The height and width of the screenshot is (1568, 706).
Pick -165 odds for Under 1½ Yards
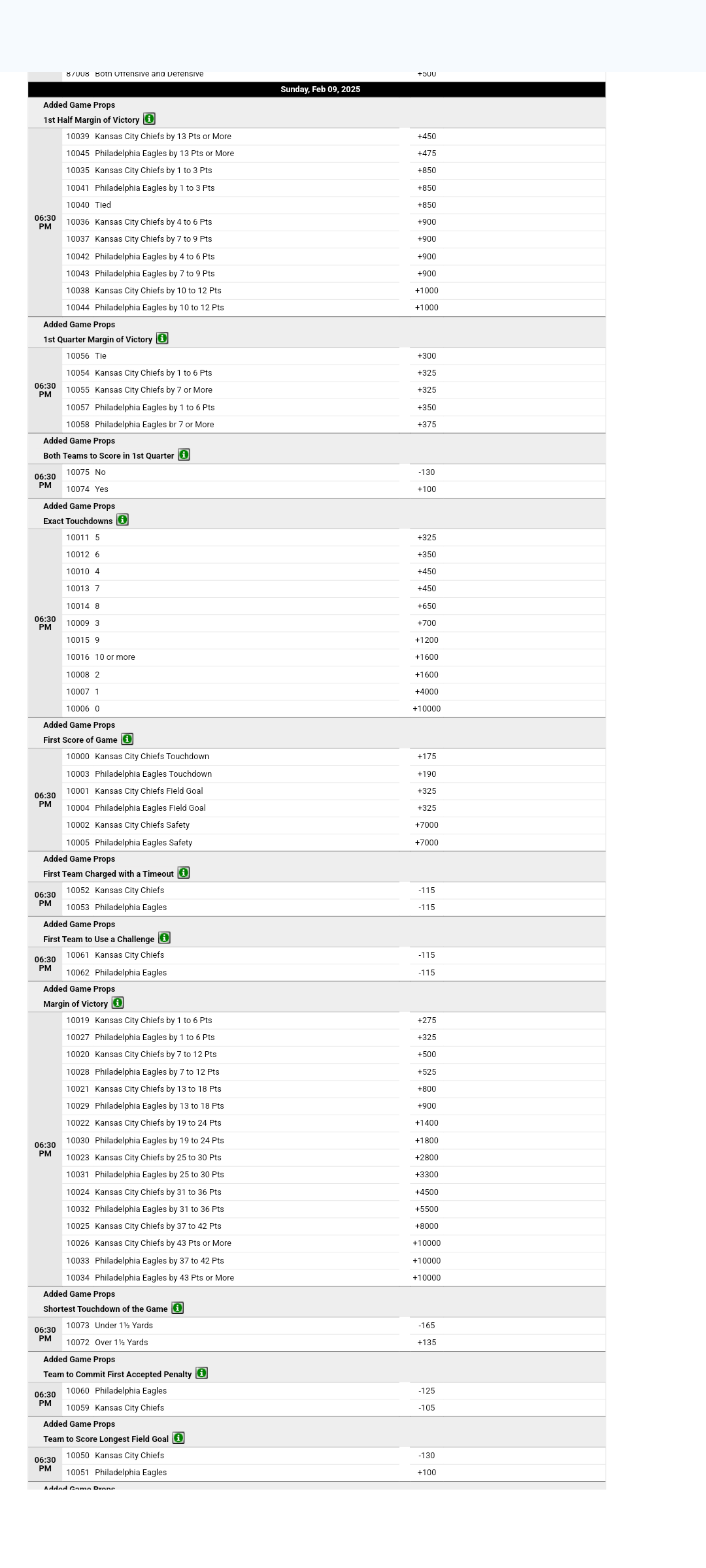[x=426, y=1326]
